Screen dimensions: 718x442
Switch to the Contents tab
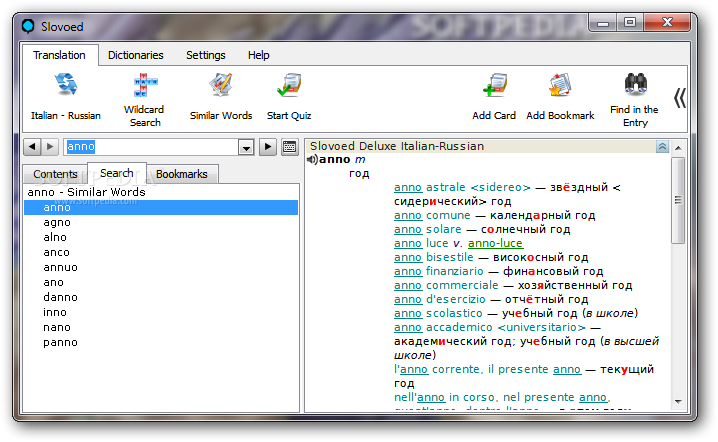[x=55, y=174]
